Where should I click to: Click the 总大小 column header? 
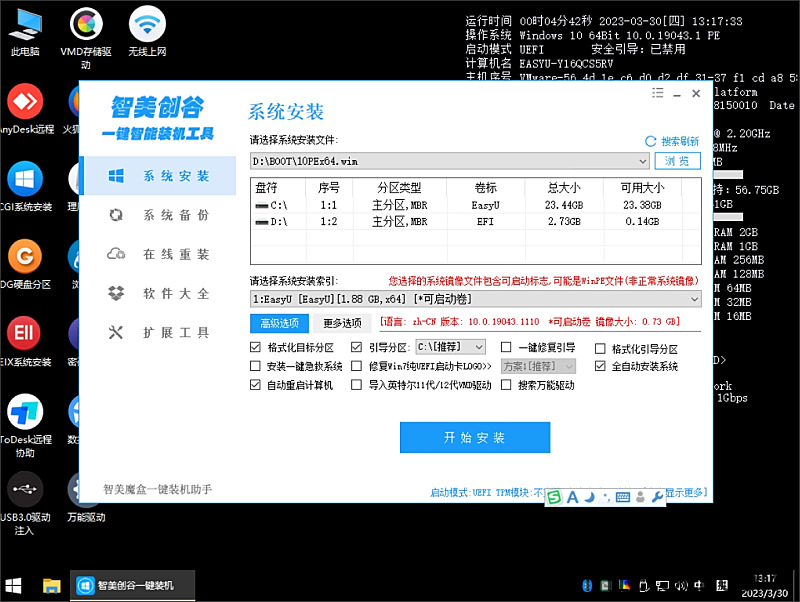point(564,188)
